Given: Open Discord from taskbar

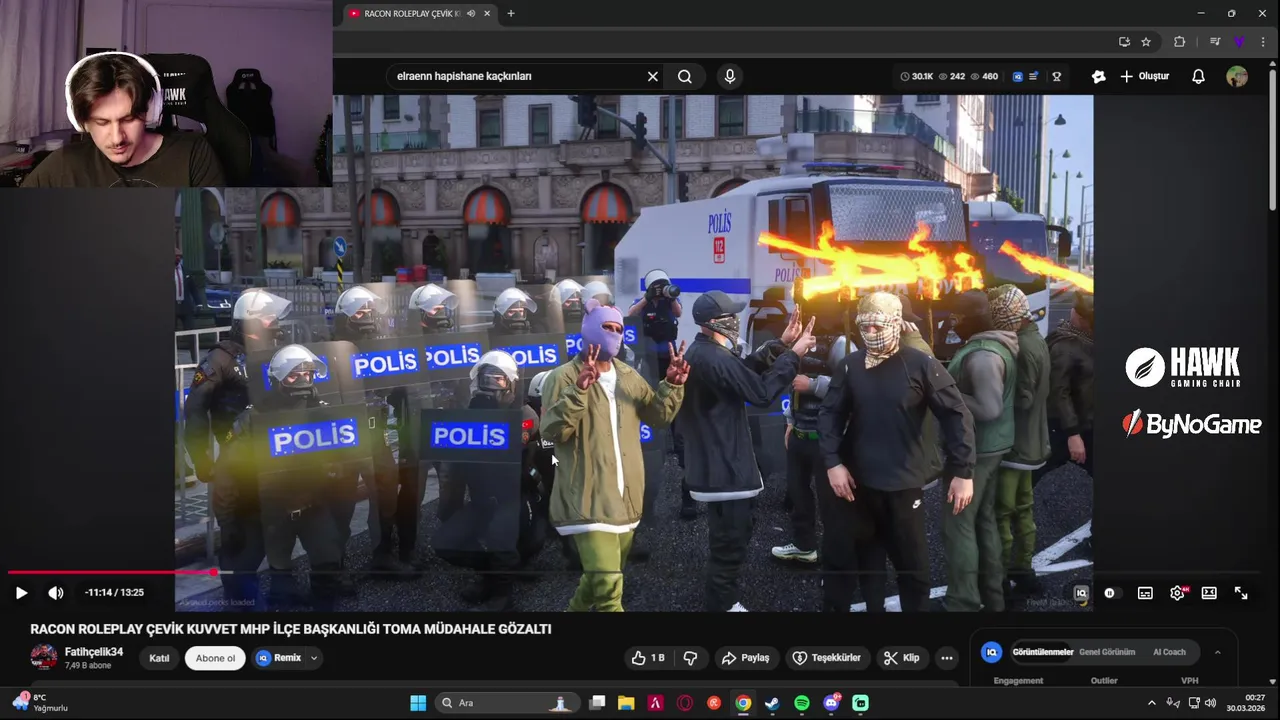Looking at the screenshot, I should [x=831, y=703].
